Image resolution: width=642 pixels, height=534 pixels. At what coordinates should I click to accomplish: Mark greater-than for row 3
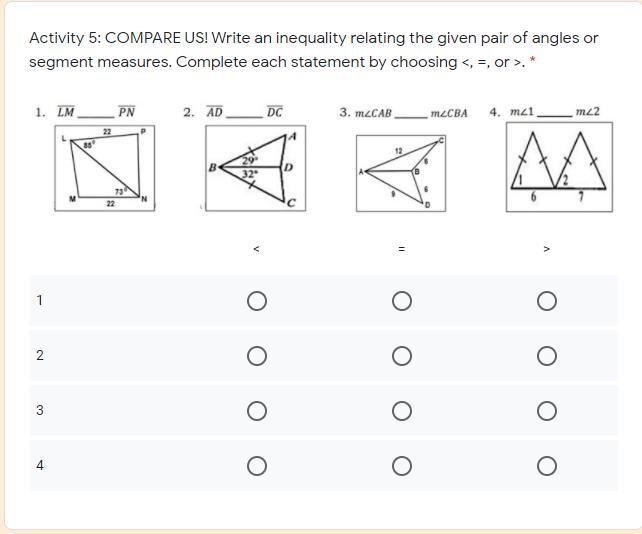[547, 411]
